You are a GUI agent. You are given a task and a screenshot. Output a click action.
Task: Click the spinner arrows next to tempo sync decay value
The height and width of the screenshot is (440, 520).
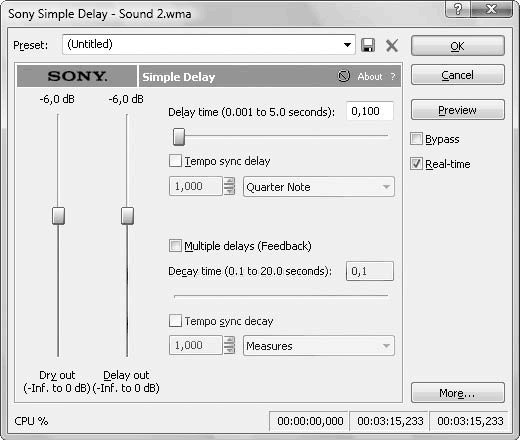229,345
